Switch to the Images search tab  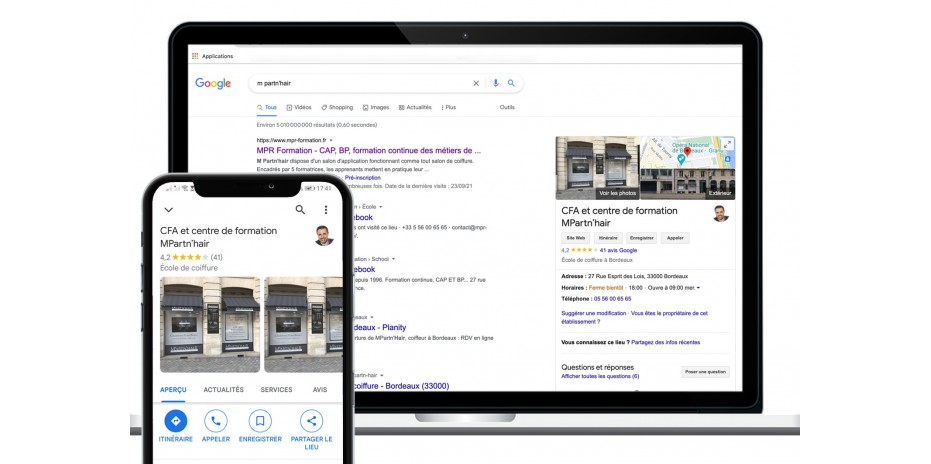[x=376, y=108]
